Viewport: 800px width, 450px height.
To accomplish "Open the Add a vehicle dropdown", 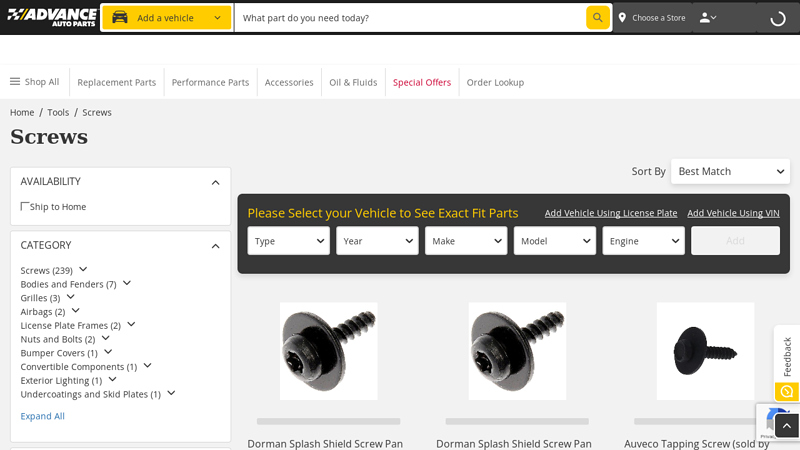I will [166, 18].
